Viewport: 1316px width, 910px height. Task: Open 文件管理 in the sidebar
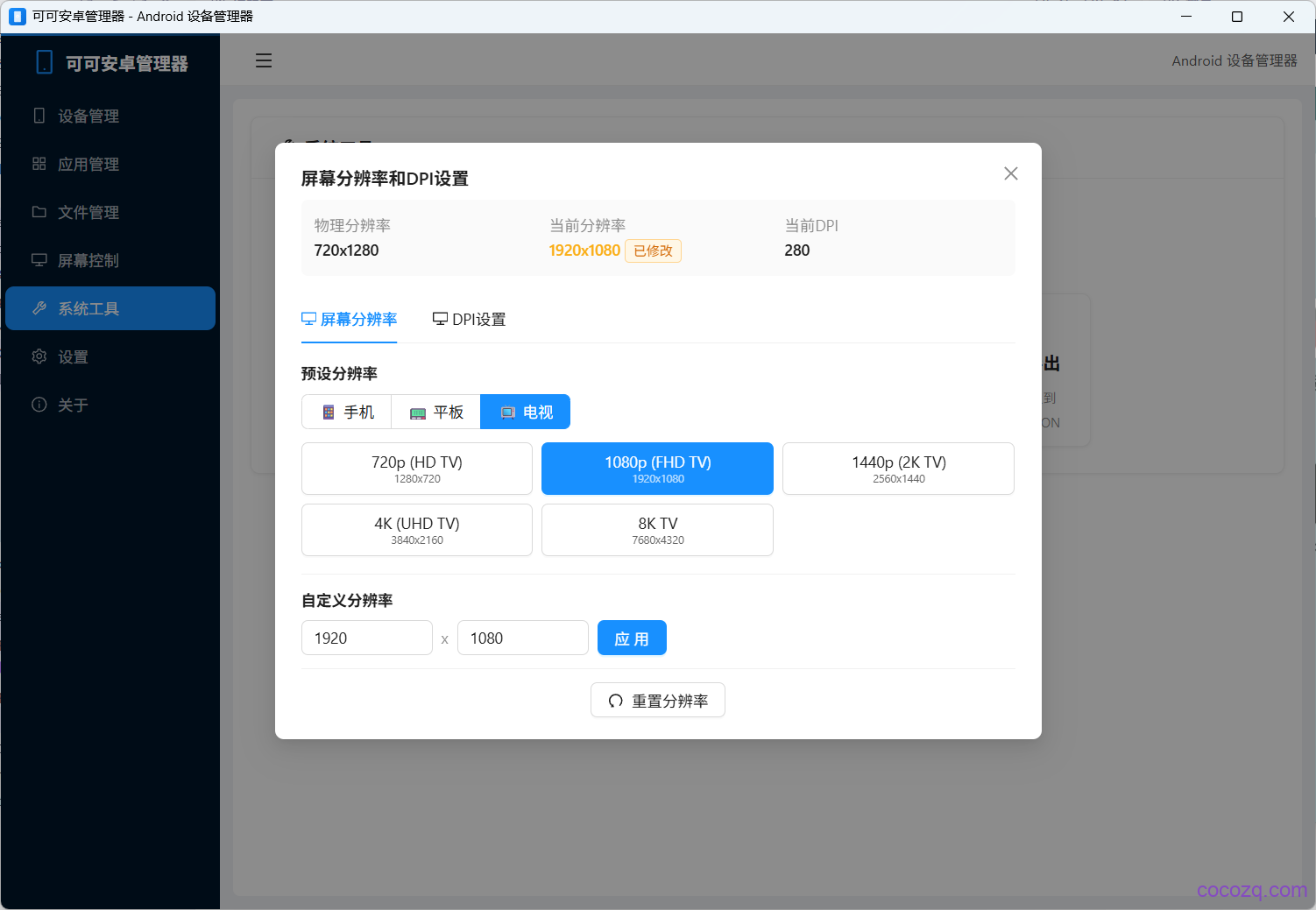coord(110,212)
